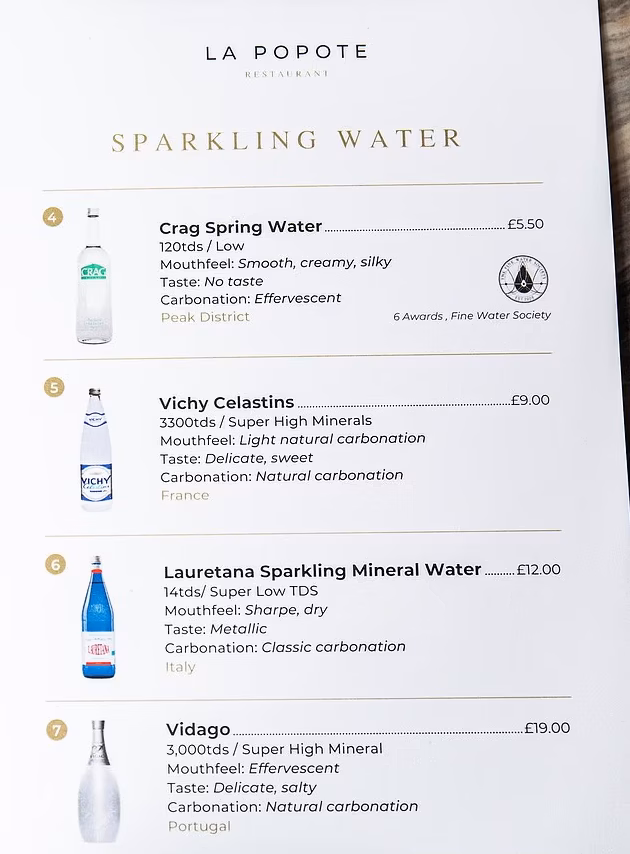Click the Portugal origin label

(x=199, y=826)
